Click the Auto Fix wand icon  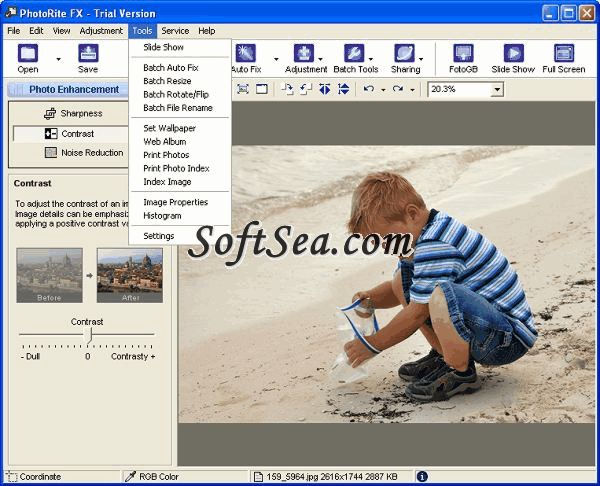245,53
